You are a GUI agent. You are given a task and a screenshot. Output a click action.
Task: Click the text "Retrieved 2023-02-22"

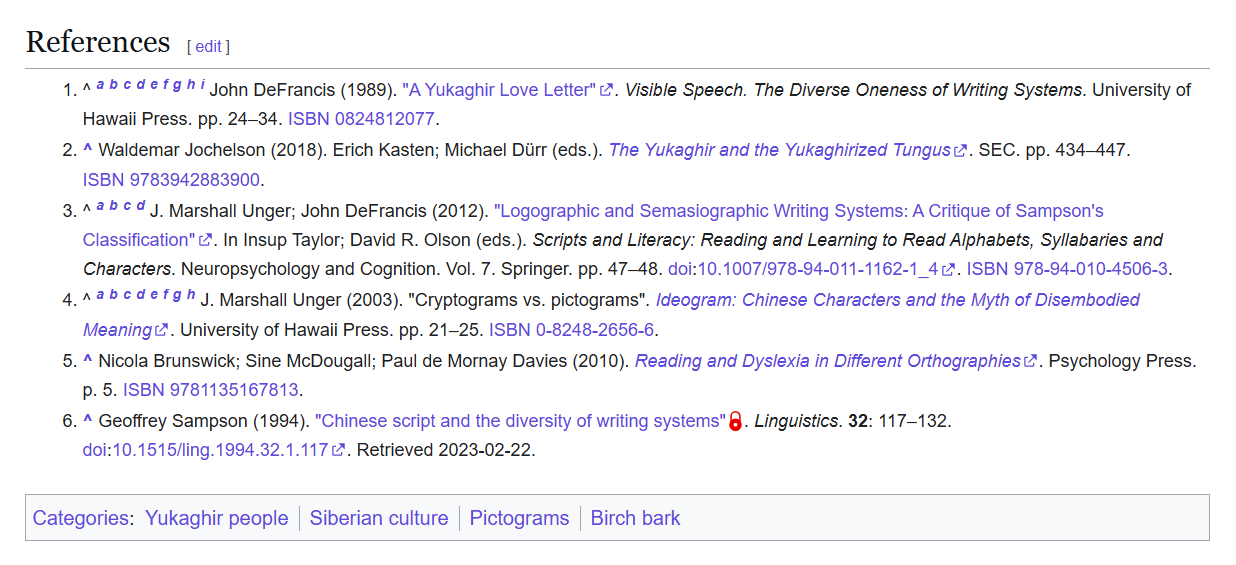click(x=446, y=450)
